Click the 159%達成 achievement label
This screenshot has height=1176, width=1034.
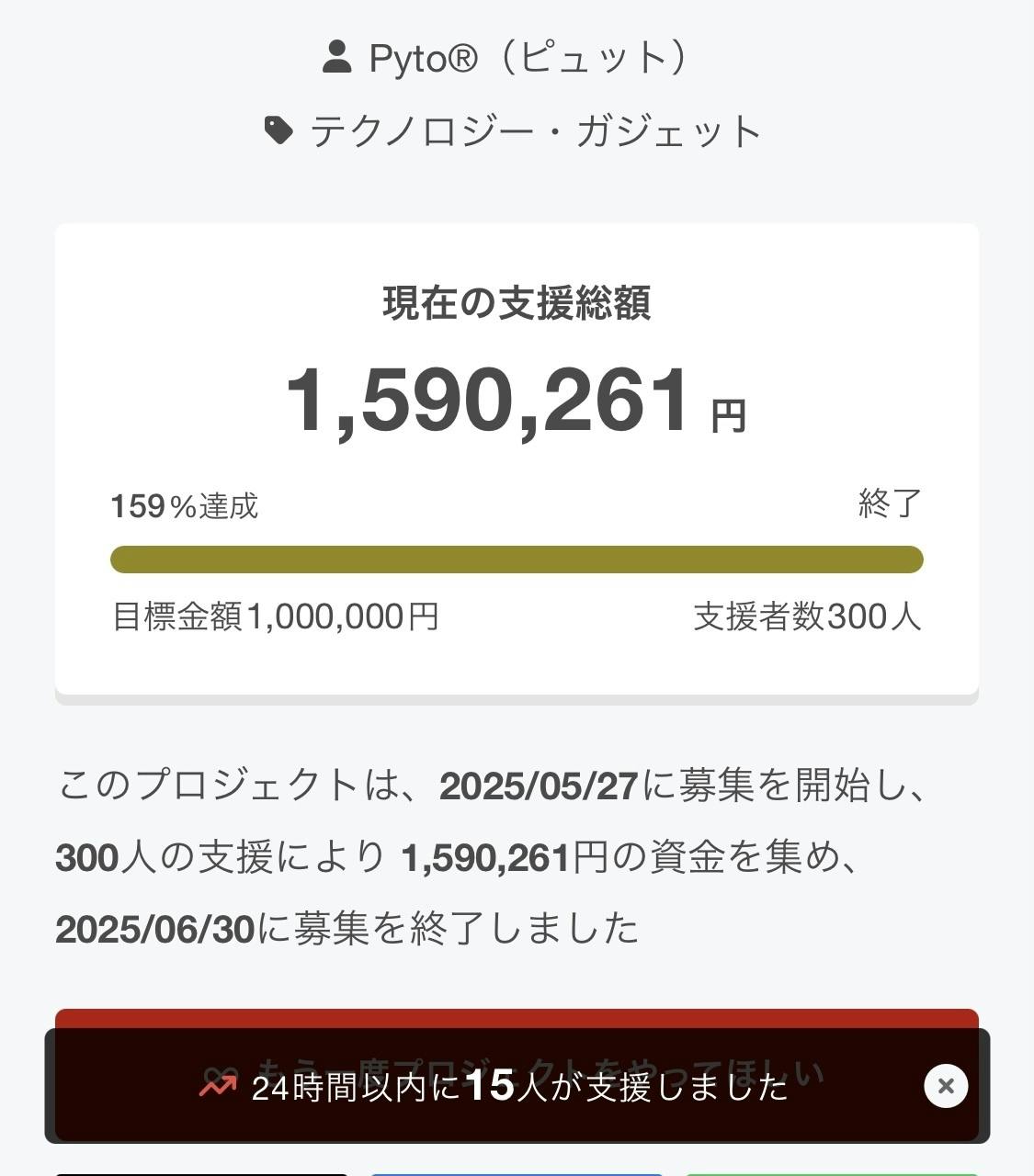click(184, 505)
